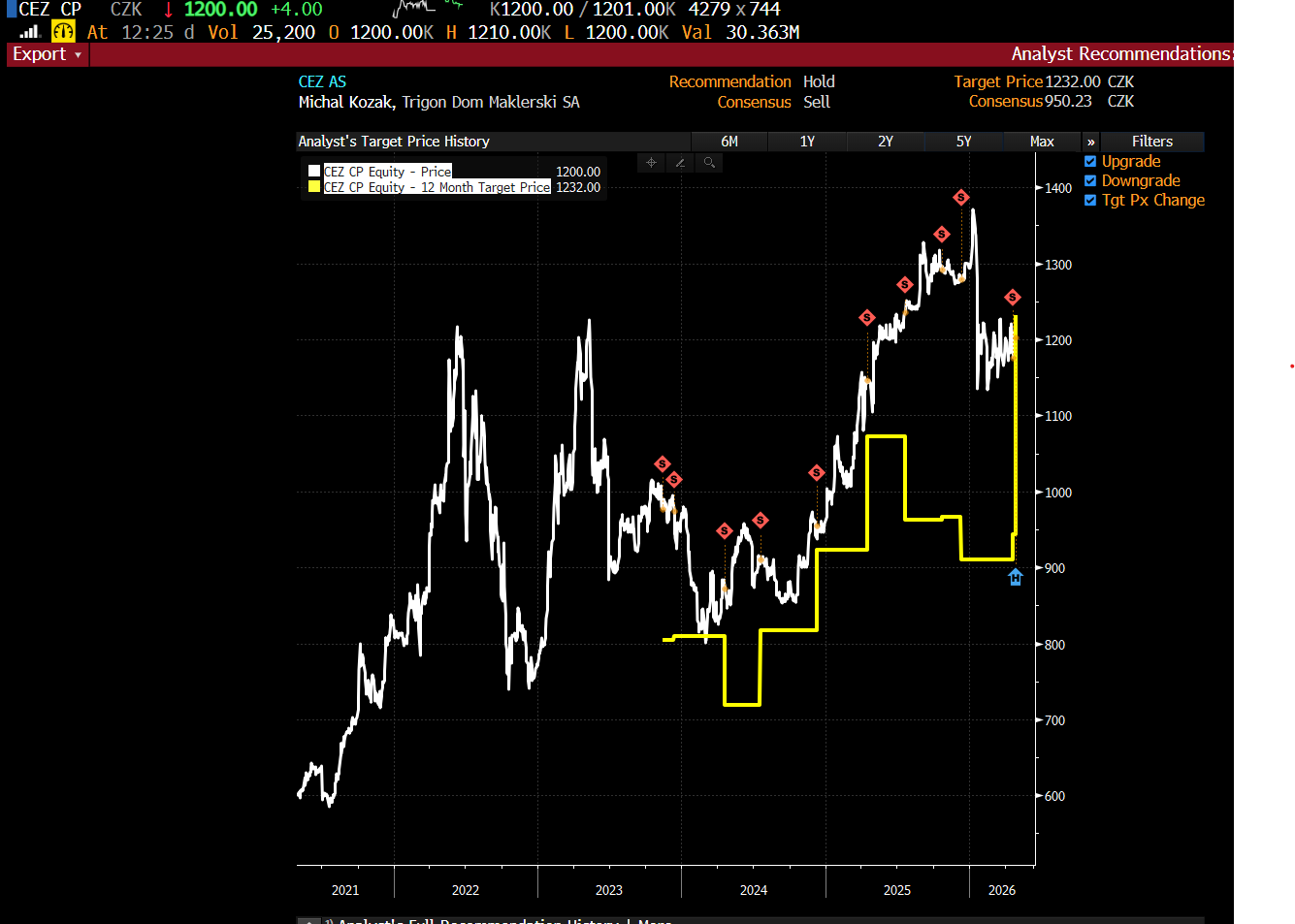The height and width of the screenshot is (924, 1295).
Task: Click the 950.23 consensus target value
Action: [x=1068, y=102]
